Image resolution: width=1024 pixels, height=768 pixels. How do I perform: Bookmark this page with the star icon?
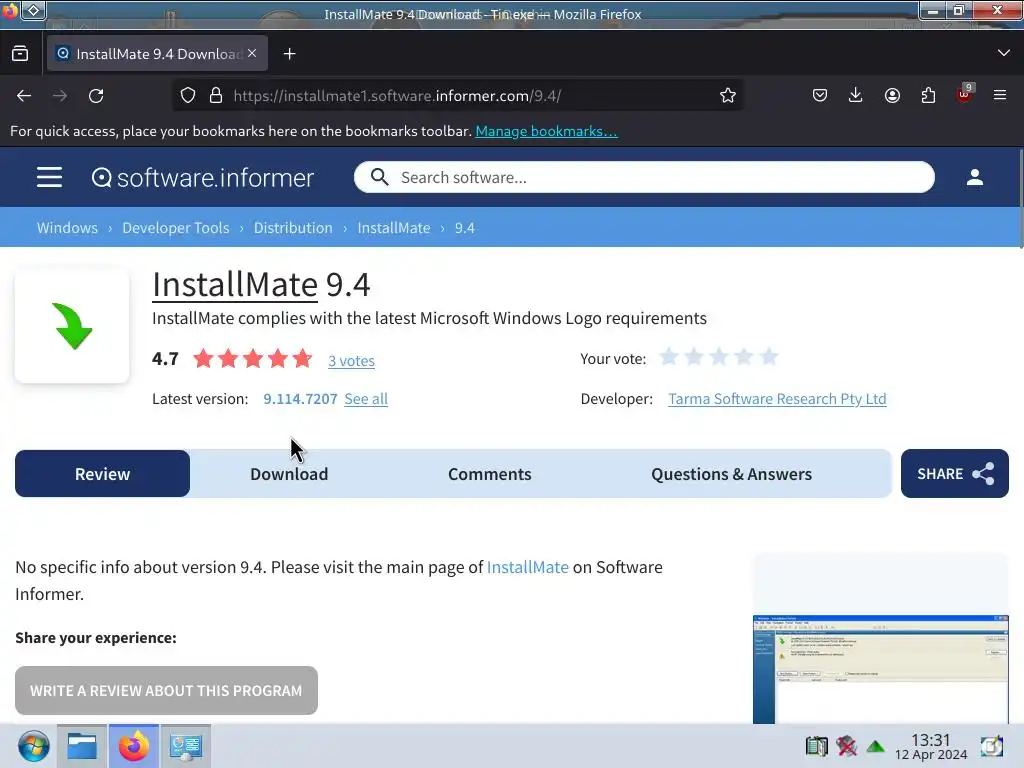pyautogui.click(x=728, y=96)
